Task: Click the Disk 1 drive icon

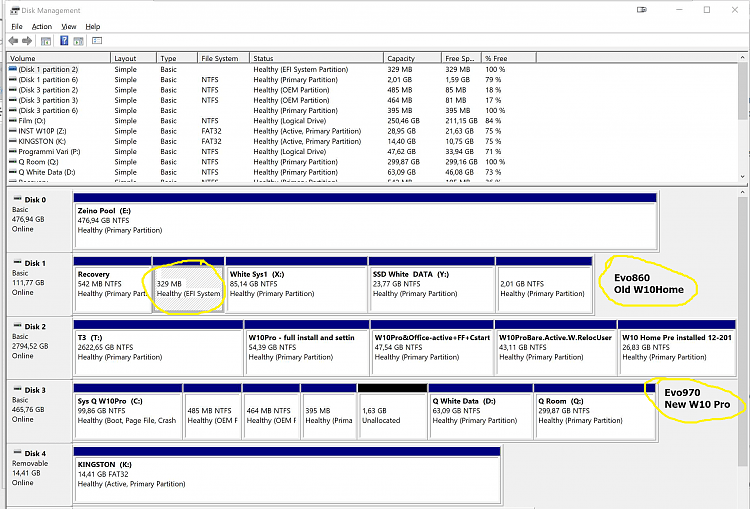Action: 18,263
